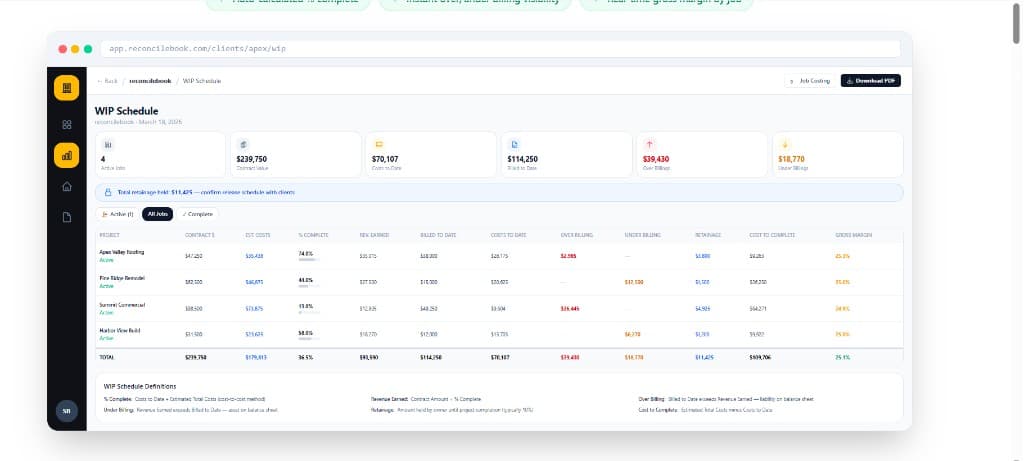Screen dimensions: 1024x461
Task: Select the bar chart icon in sidebar
Action: point(67,155)
